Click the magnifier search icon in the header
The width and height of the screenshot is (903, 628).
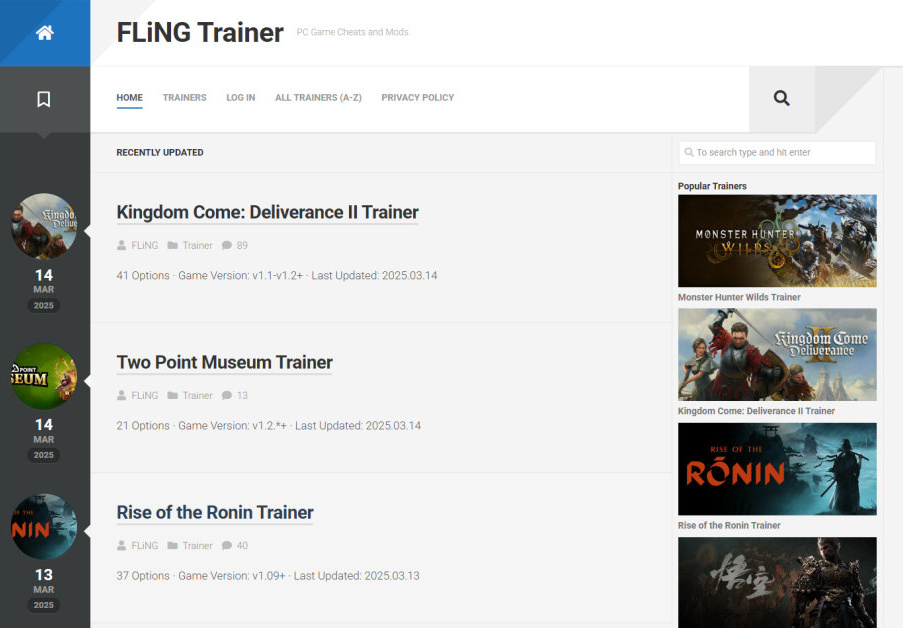click(x=781, y=98)
